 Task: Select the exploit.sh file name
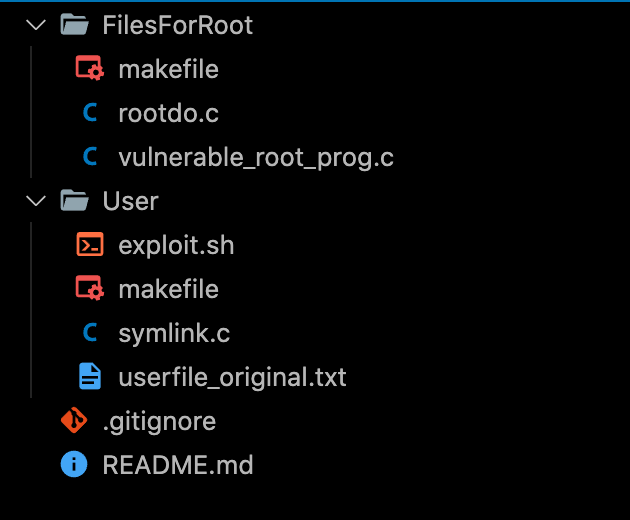tap(176, 245)
